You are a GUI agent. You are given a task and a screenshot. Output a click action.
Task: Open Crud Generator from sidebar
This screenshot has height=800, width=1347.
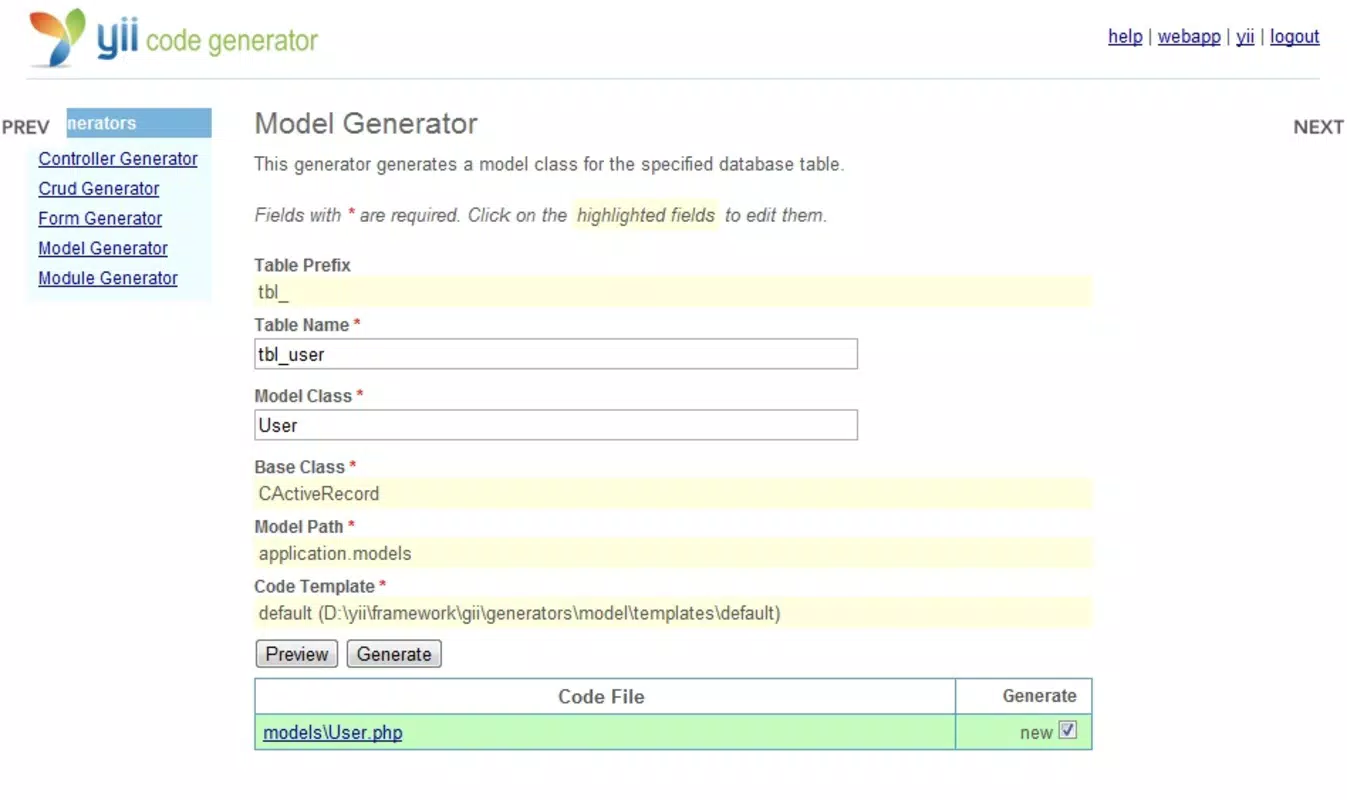click(99, 189)
